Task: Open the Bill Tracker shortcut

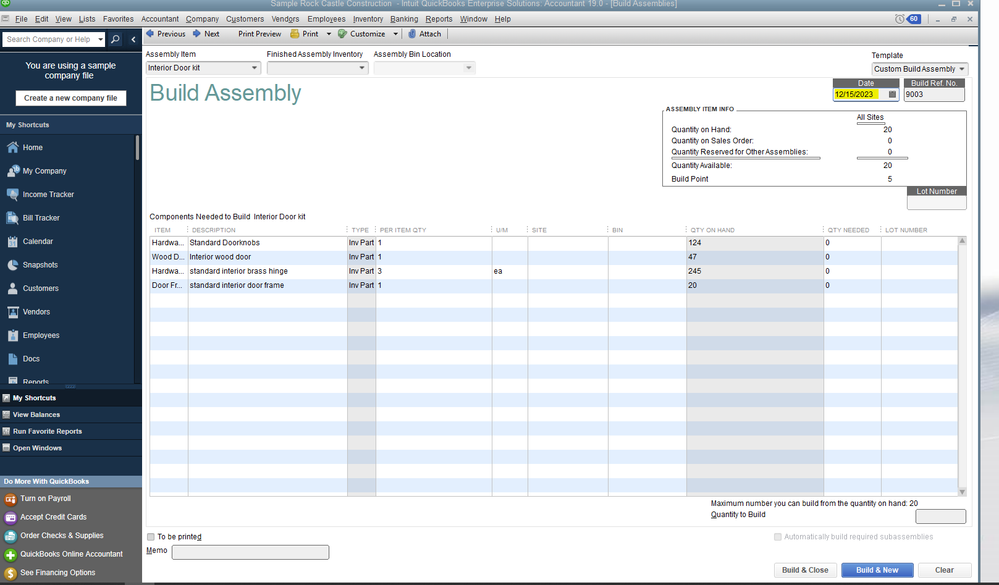Action: (x=34, y=218)
